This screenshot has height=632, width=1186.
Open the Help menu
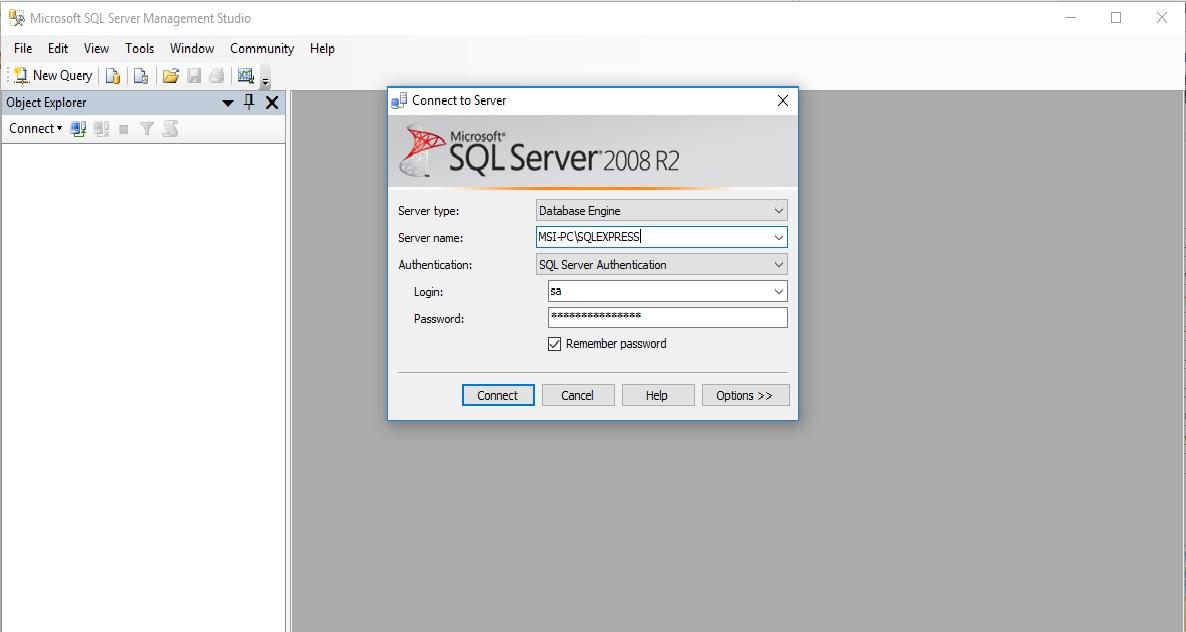(x=321, y=48)
